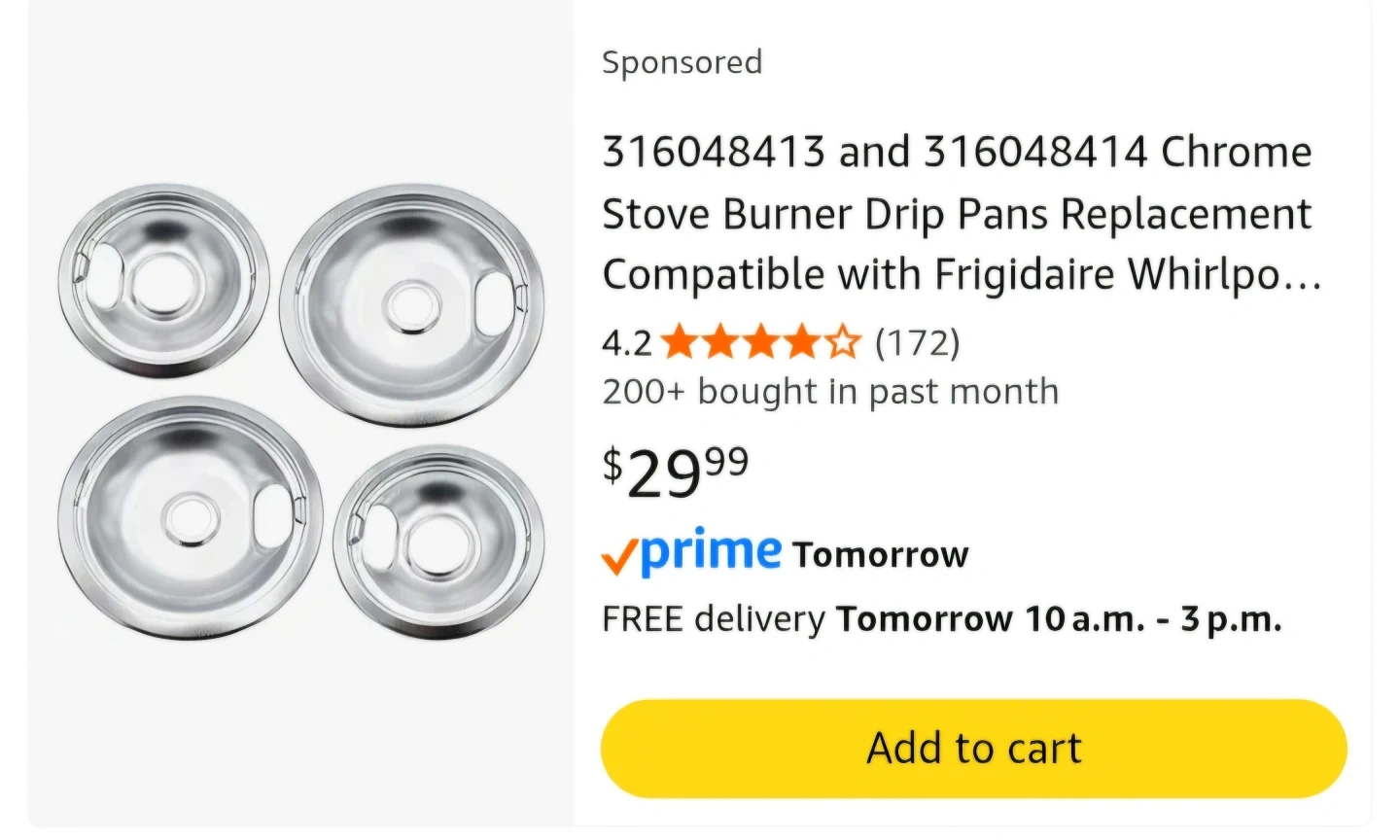Add the drip pans to cart

pyautogui.click(x=973, y=749)
